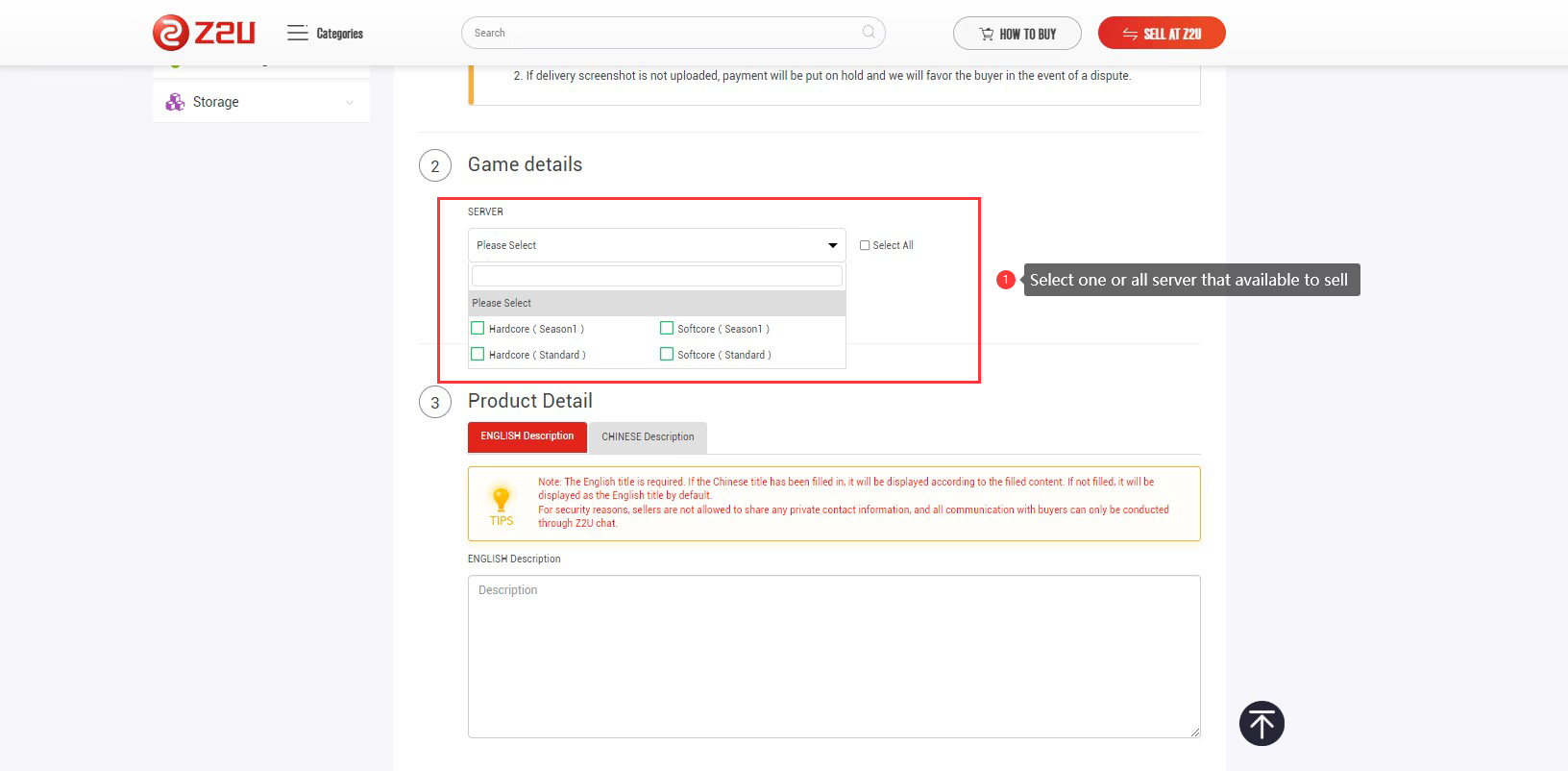Viewport: 1568px width, 771px height.
Task: Click the swap arrows icon in Sell at Z2U
Action: click(x=1130, y=34)
